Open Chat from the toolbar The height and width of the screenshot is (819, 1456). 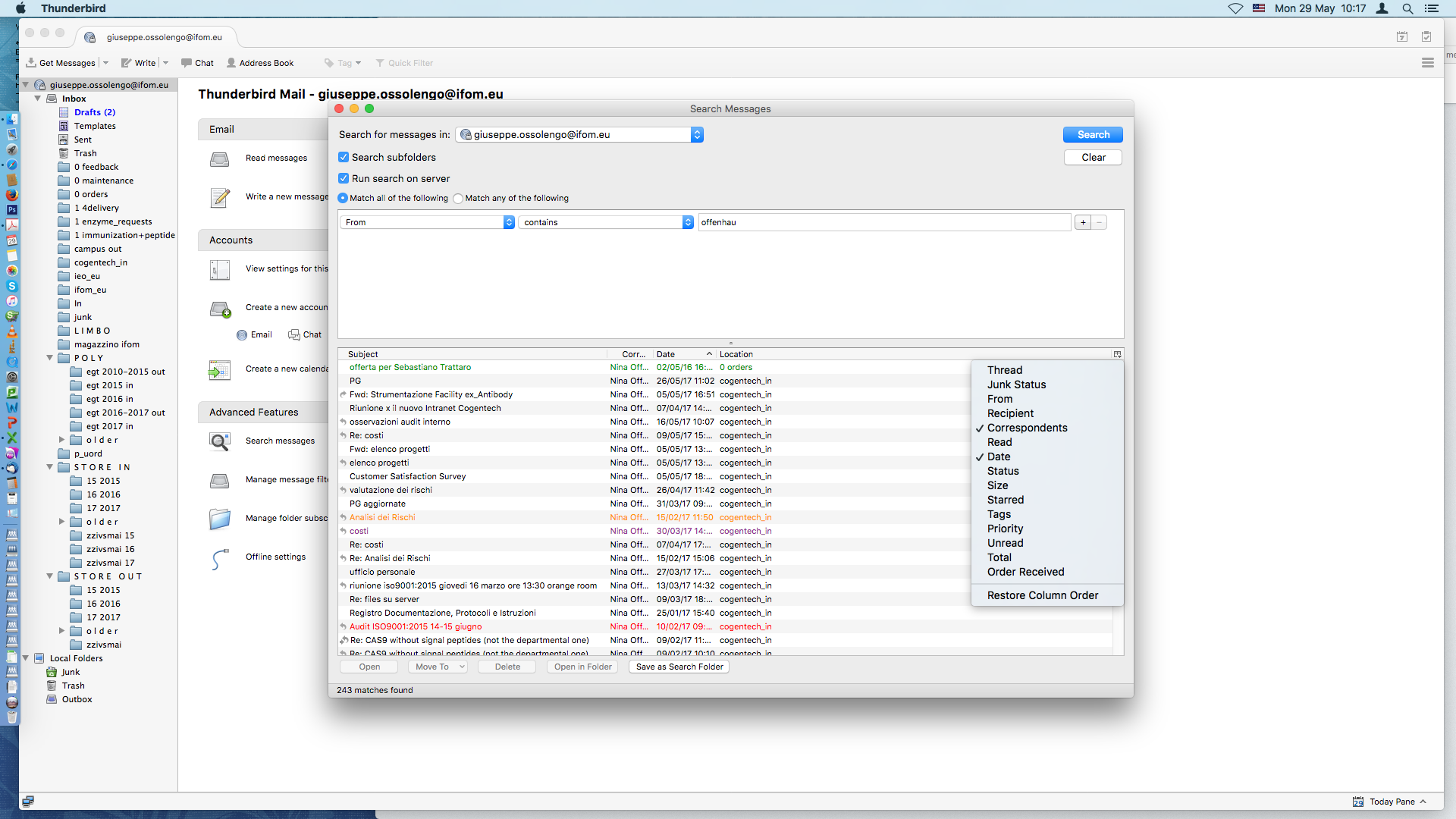[197, 63]
